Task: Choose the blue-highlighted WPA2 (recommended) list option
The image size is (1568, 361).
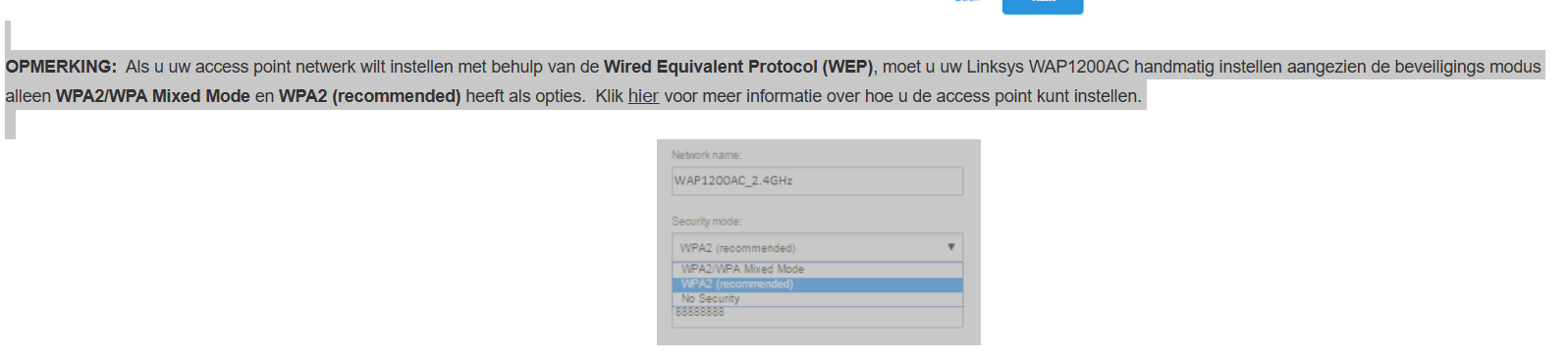Action: coord(817,284)
